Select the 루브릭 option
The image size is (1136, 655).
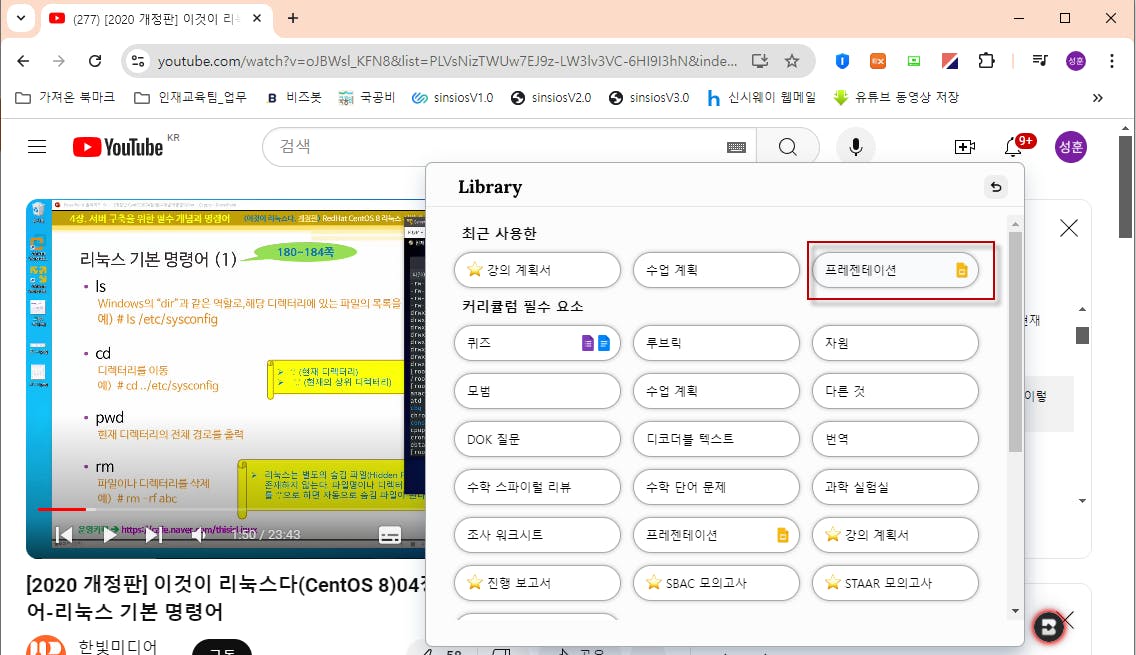tap(716, 343)
